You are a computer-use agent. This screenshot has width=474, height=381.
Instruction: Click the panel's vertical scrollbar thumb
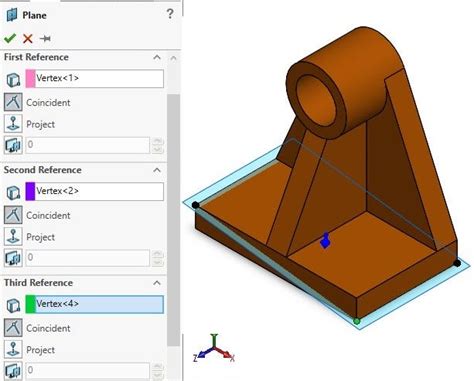point(173,220)
